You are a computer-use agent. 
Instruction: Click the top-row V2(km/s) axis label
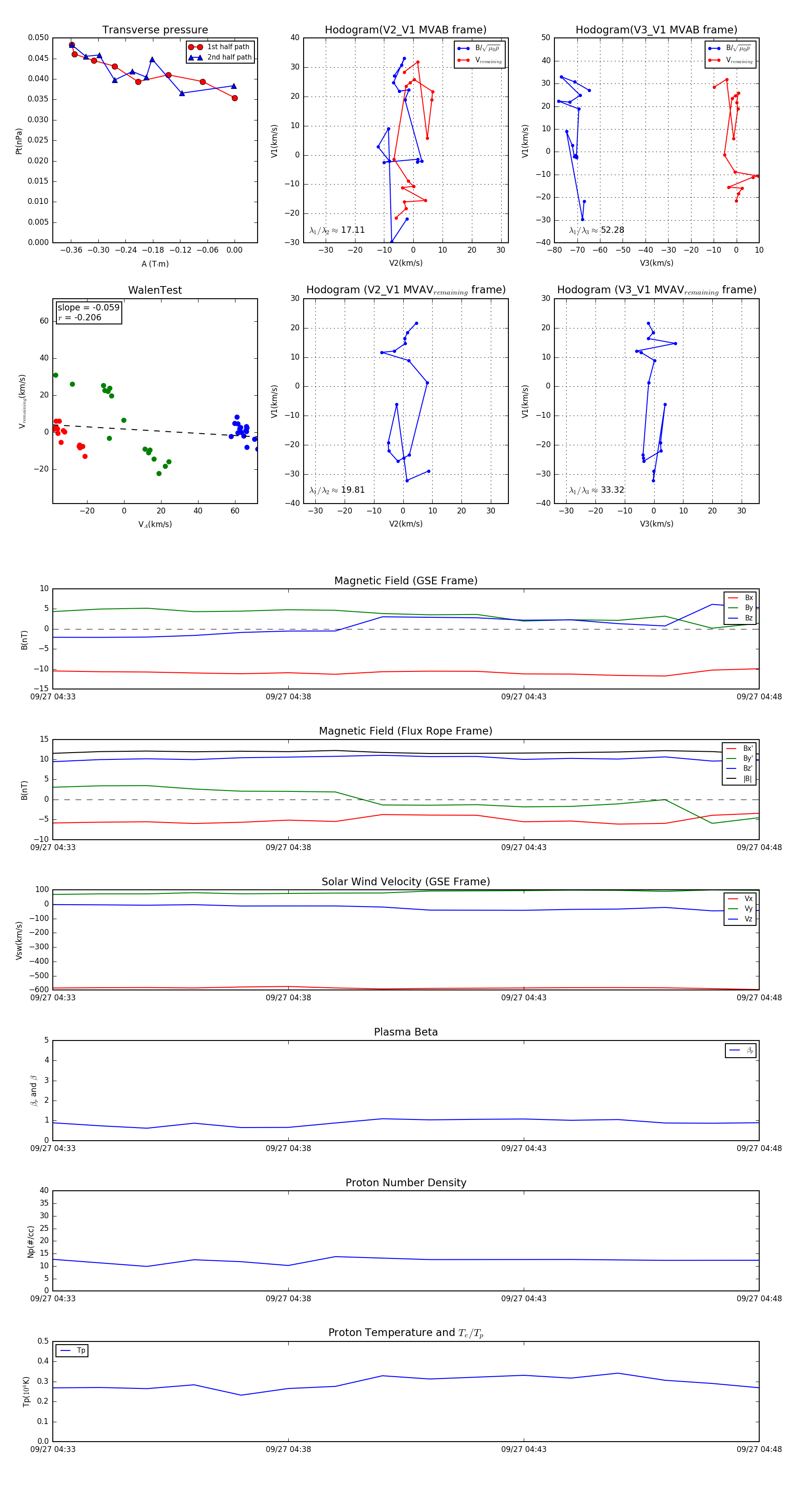406,264
